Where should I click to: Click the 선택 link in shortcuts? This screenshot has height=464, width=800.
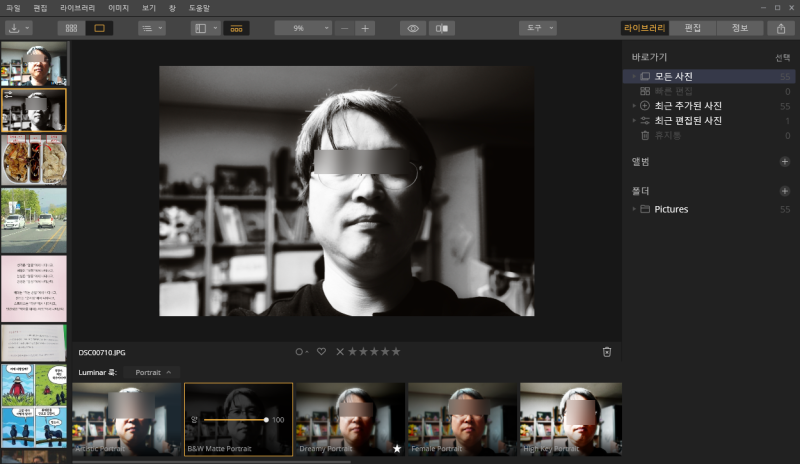pyautogui.click(x=782, y=58)
